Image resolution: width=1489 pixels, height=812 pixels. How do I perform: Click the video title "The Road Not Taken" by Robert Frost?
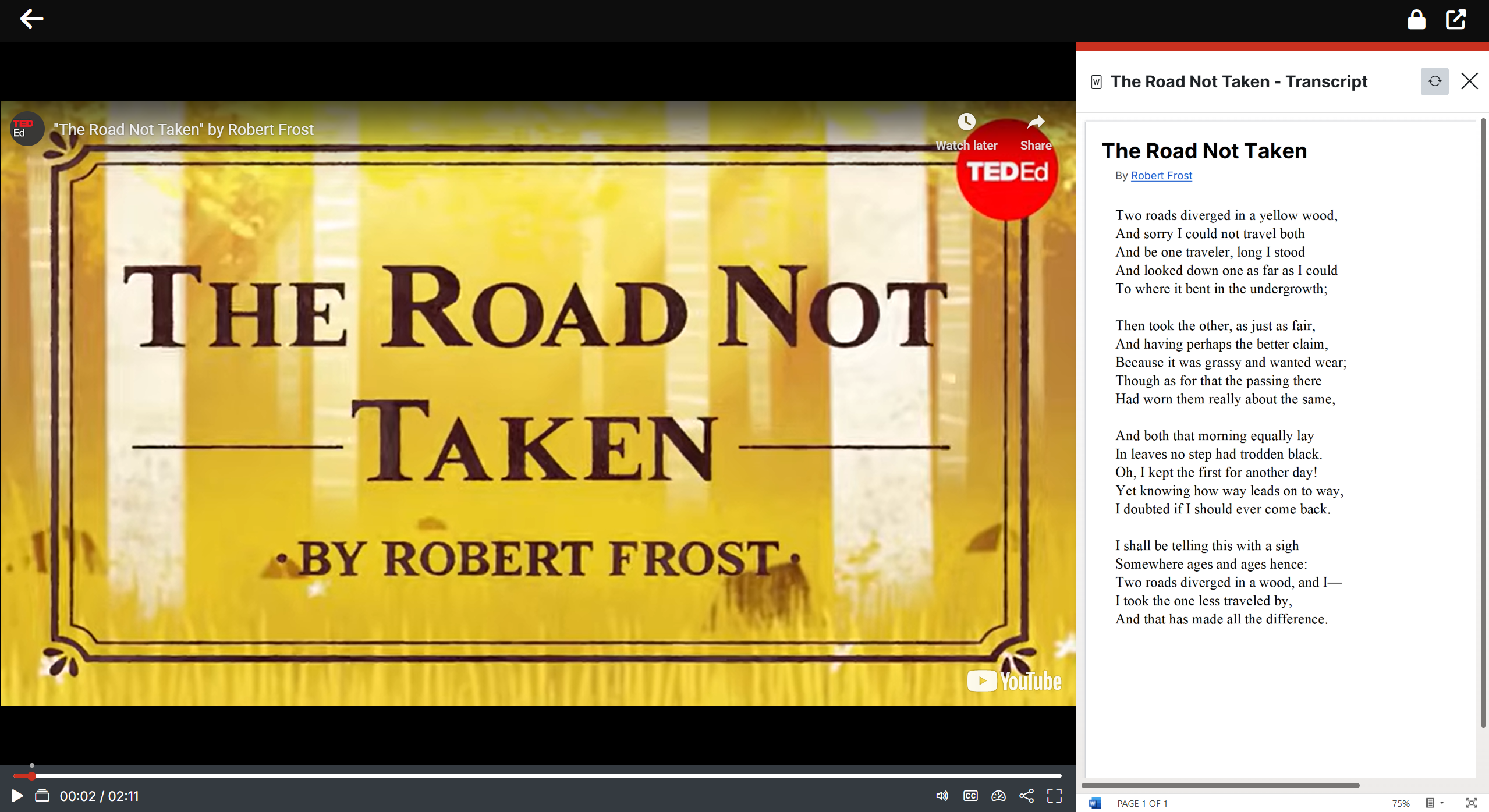click(x=184, y=129)
